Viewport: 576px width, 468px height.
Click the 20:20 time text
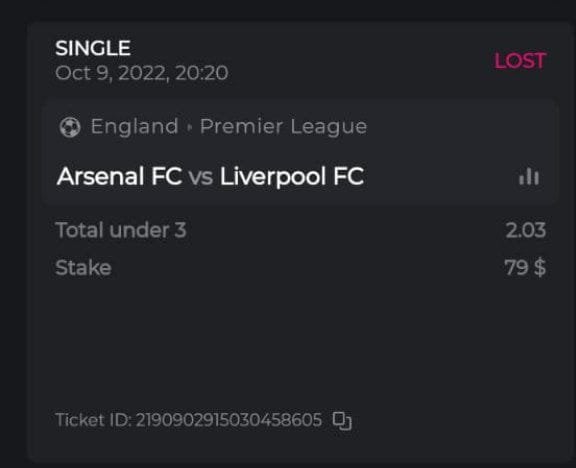(x=202, y=73)
